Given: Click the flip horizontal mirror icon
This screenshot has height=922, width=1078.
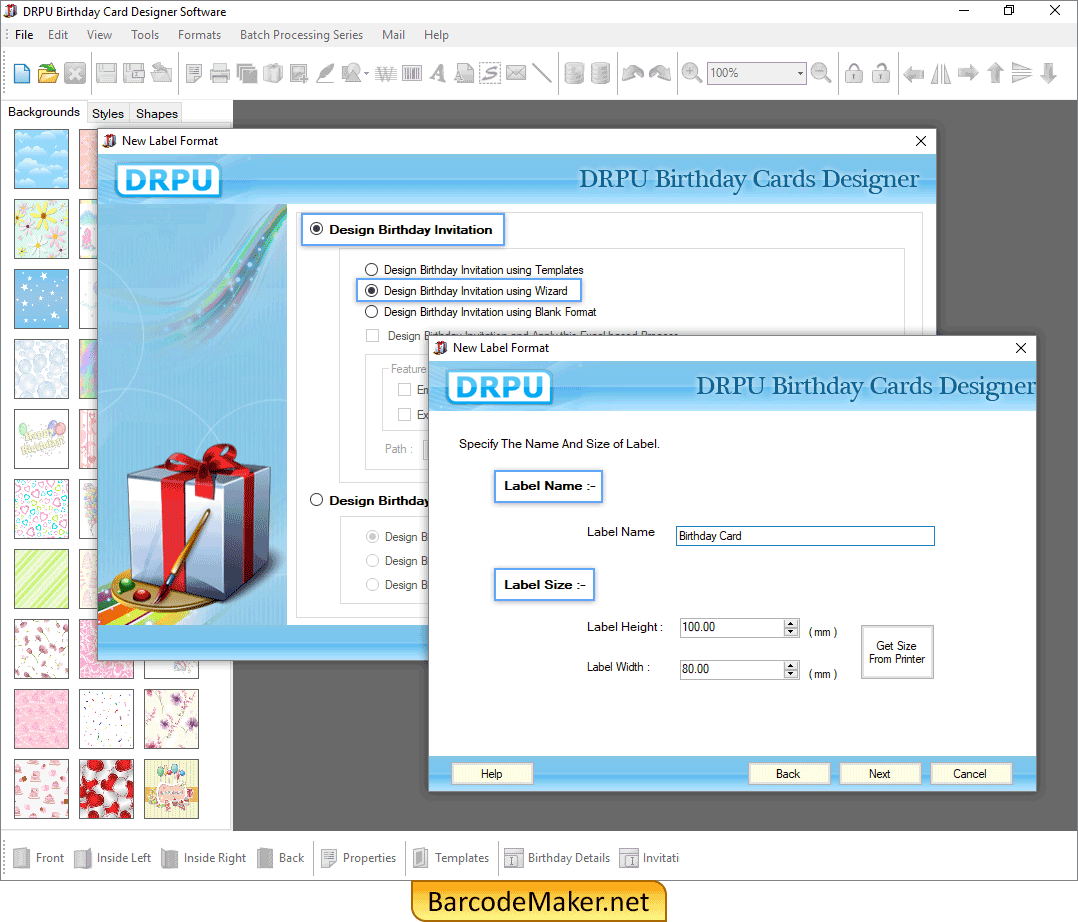Looking at the screenshot, I should [940, 73].
